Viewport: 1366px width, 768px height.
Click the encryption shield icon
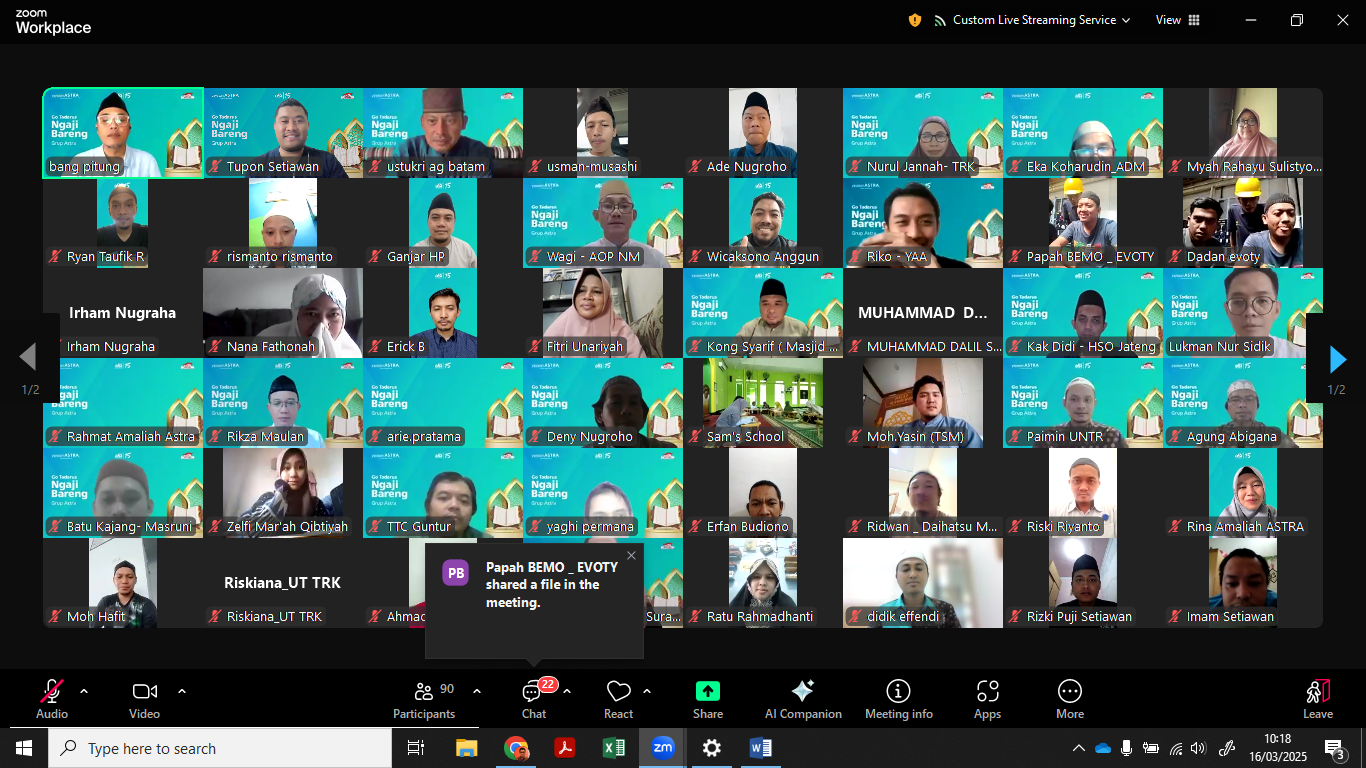(914, 20)
